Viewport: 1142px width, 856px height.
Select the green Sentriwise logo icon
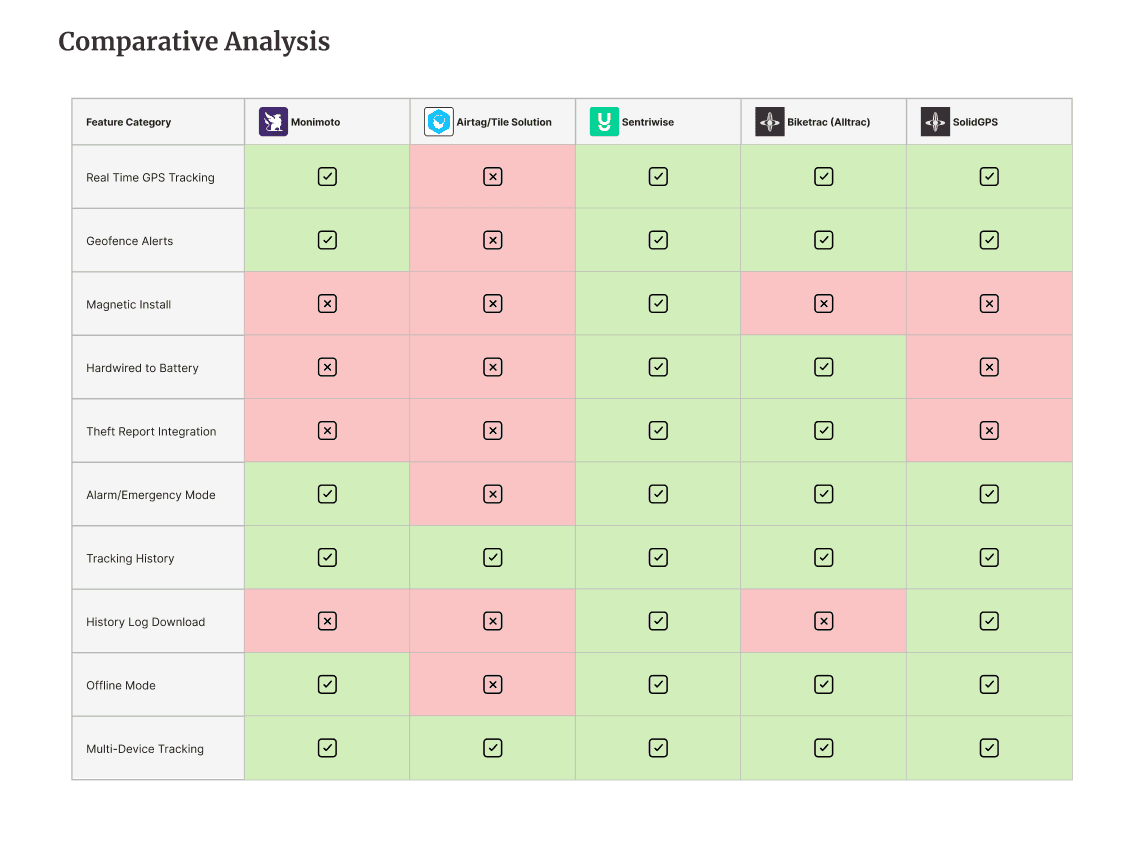pos(604,122)
